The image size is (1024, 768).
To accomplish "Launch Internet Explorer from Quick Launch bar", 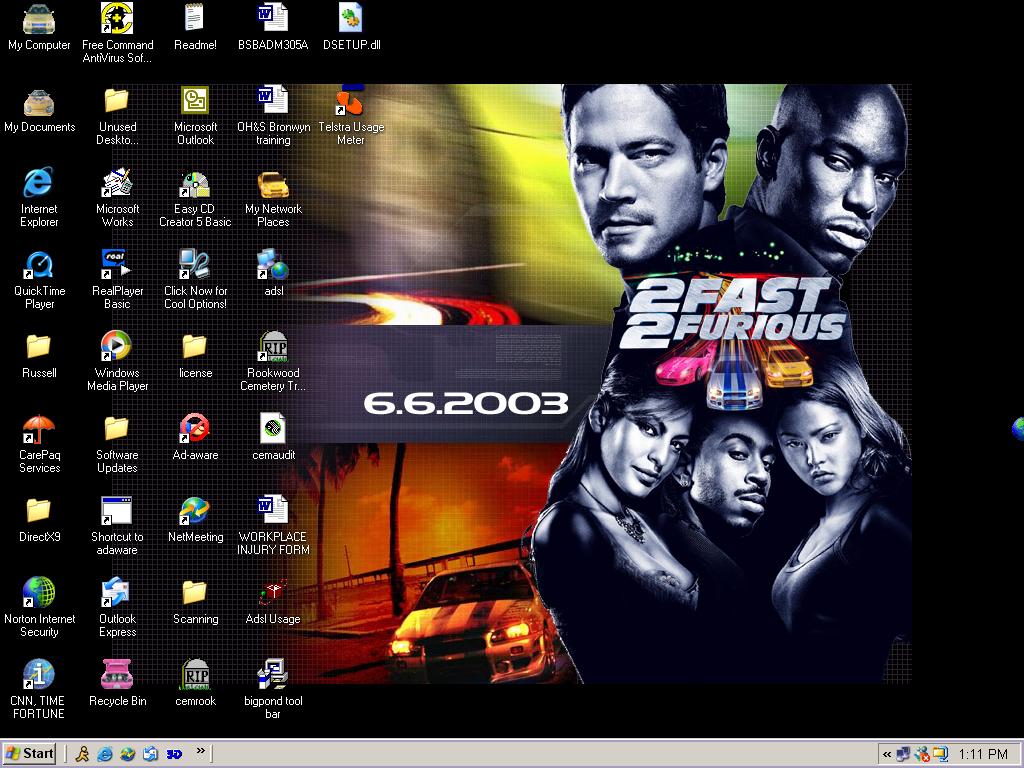I will pos(105,754).
